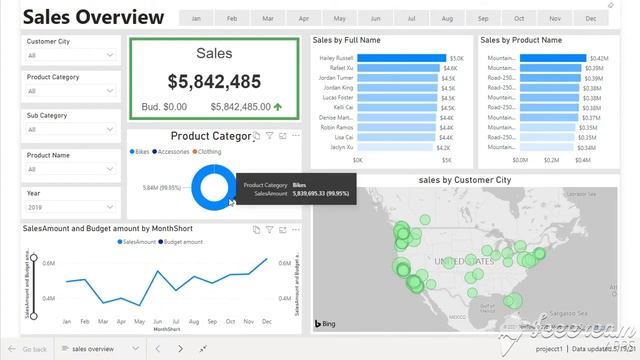Select the Jun month button
Image resolution: width=640 pixels, height=360 pixels.
376,18
